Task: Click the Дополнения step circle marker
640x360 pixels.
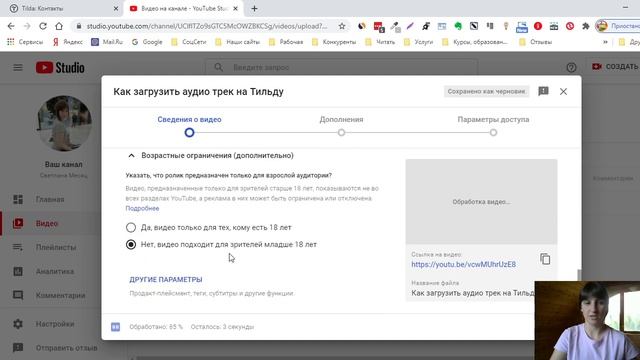Action: tap(341, 133)
